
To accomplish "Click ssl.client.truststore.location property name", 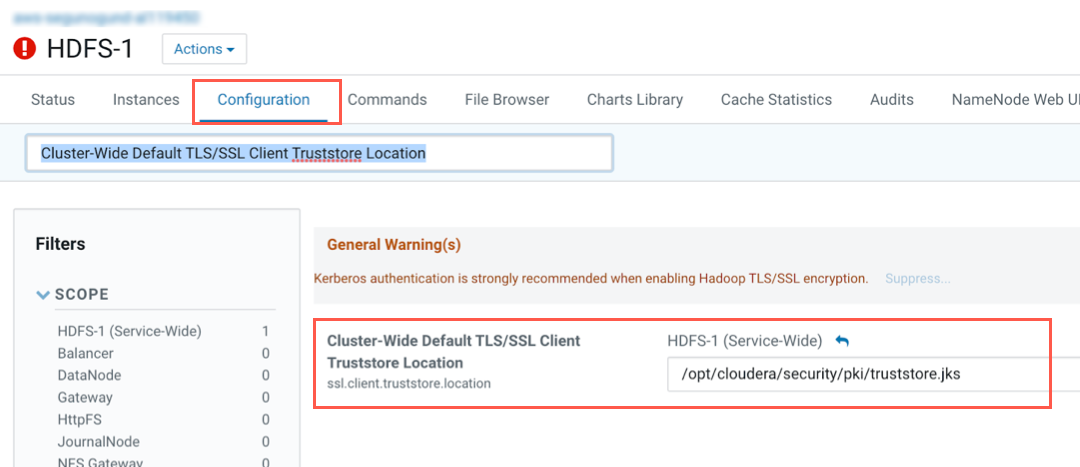I will [x=408, y=384].
